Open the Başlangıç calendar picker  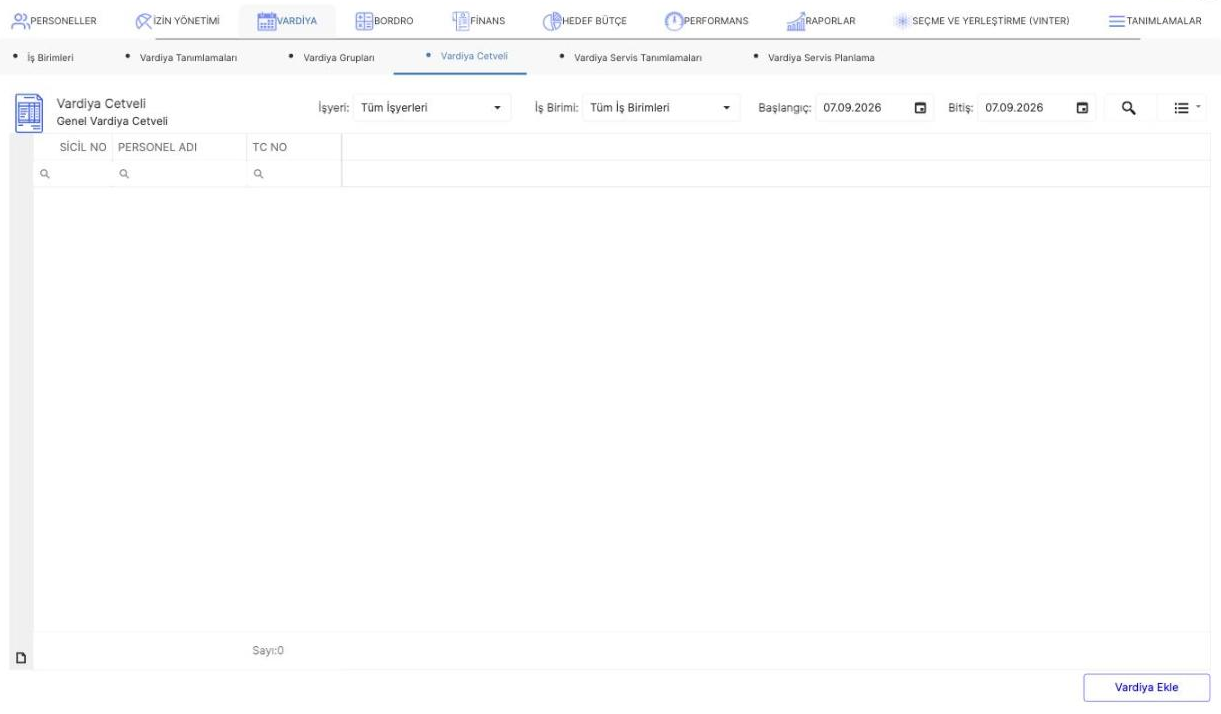click(x=921, y=108)
